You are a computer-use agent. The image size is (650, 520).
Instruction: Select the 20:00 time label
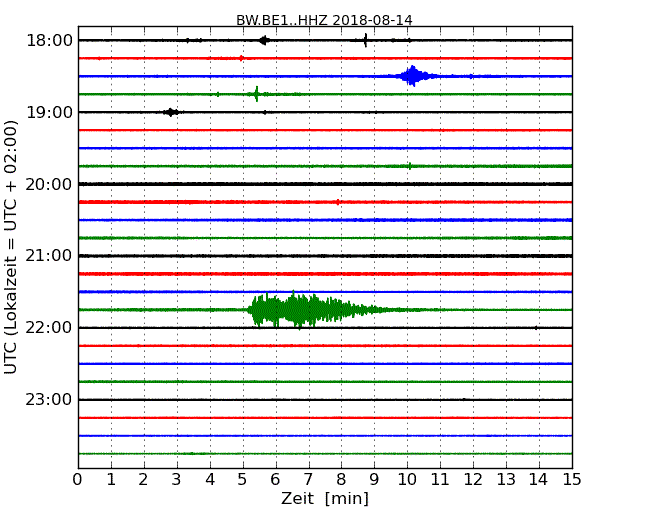49,184
